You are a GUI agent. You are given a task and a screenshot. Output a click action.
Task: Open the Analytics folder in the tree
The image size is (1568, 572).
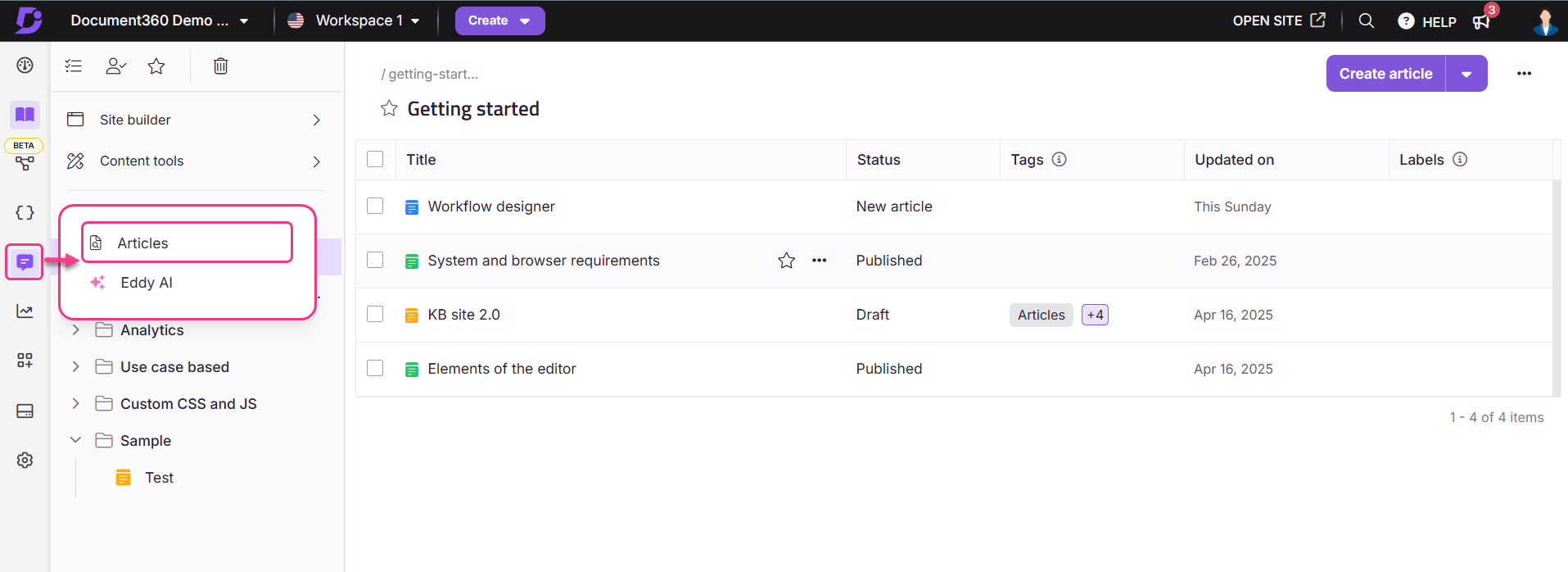[152, 330]
